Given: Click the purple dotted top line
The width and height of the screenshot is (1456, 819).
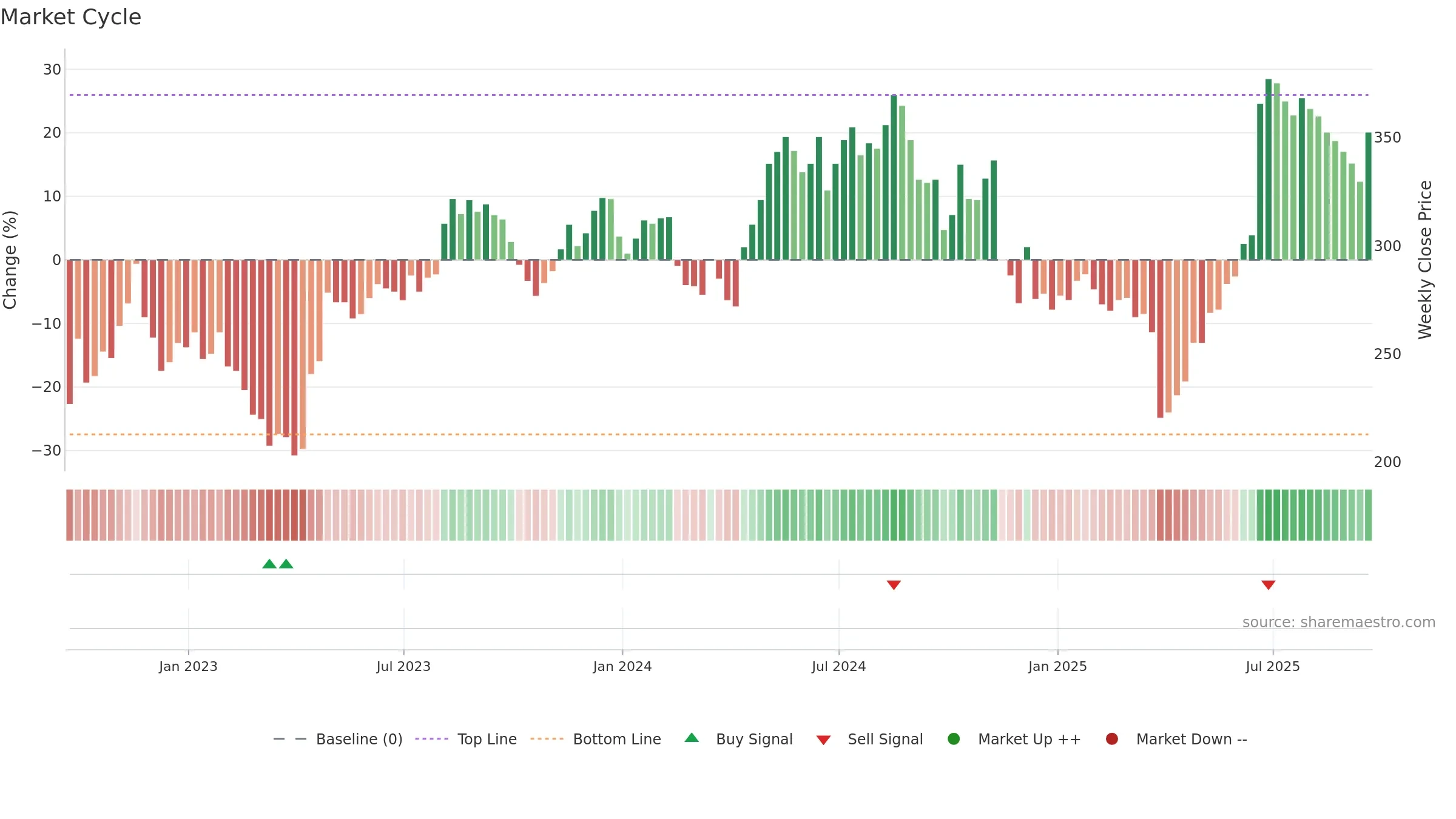Looking at the screenshot, I should pyautogui.click(x=719, y=95).
